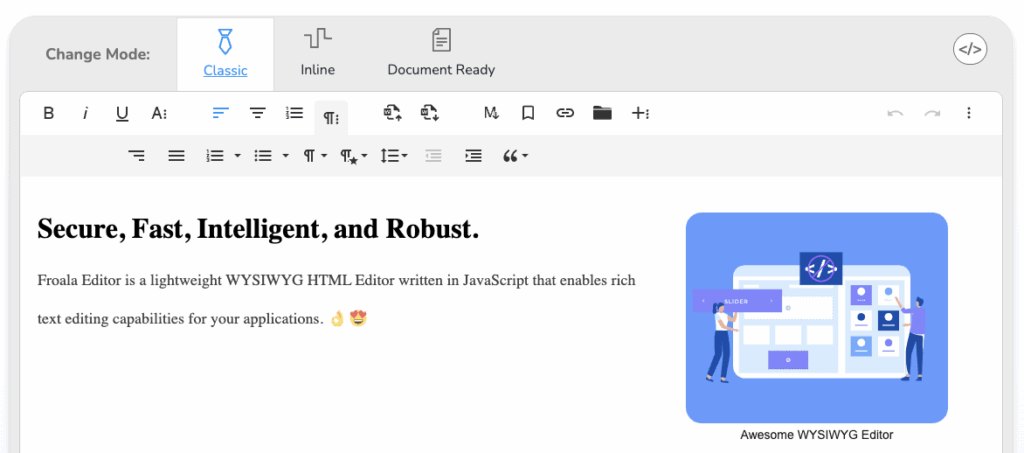
Task: Open unordered list style dropdown arrow
Action: (x=285, y=155)
